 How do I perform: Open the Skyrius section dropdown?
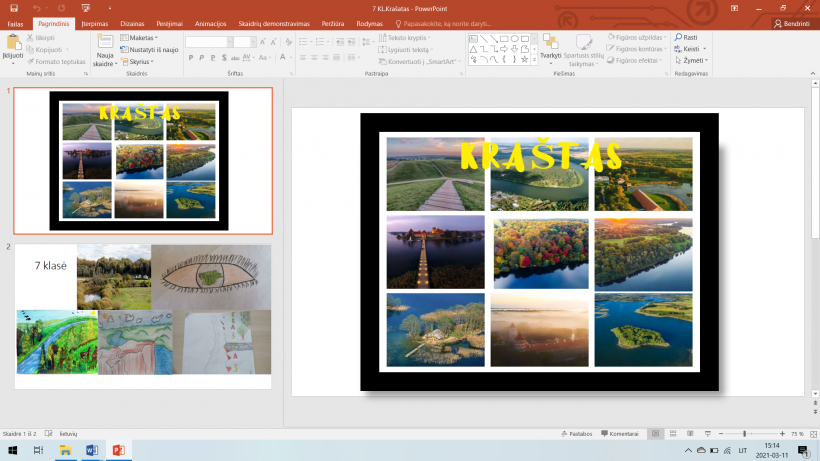click(139, 60)
